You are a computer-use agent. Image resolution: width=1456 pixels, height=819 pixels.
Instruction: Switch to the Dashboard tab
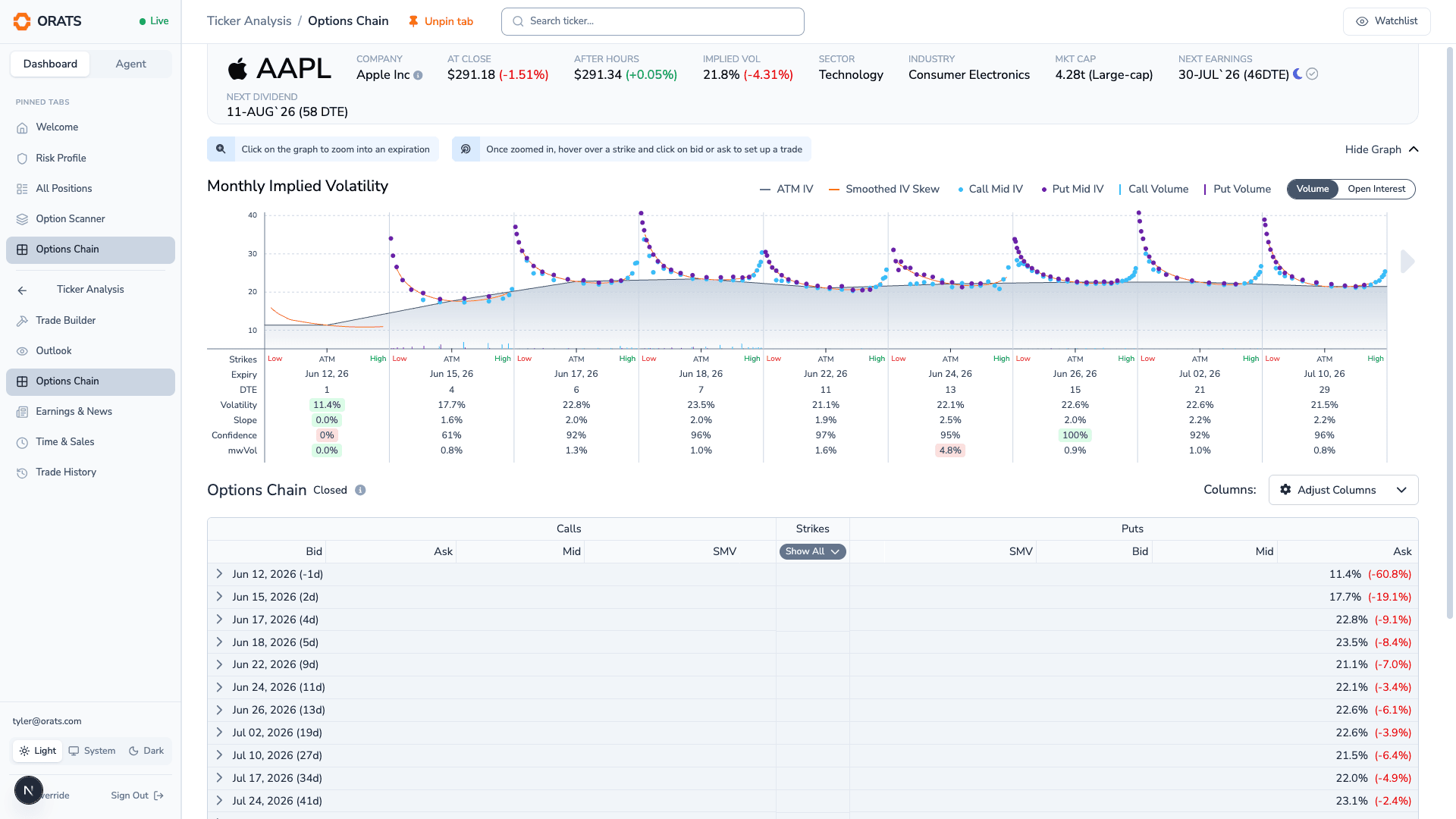50,64
